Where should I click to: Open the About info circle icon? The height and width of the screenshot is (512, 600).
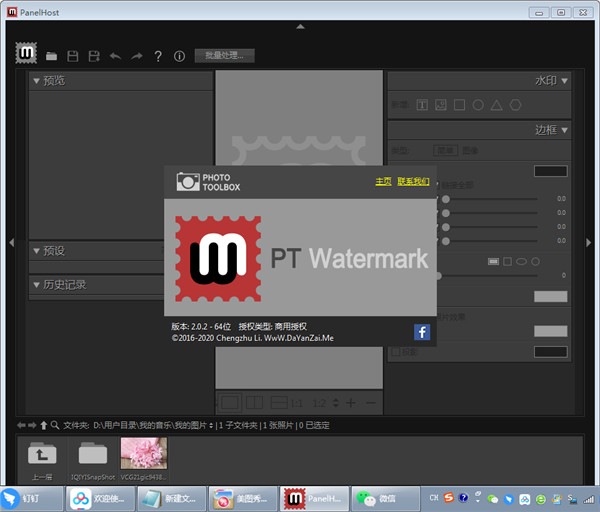179,56
